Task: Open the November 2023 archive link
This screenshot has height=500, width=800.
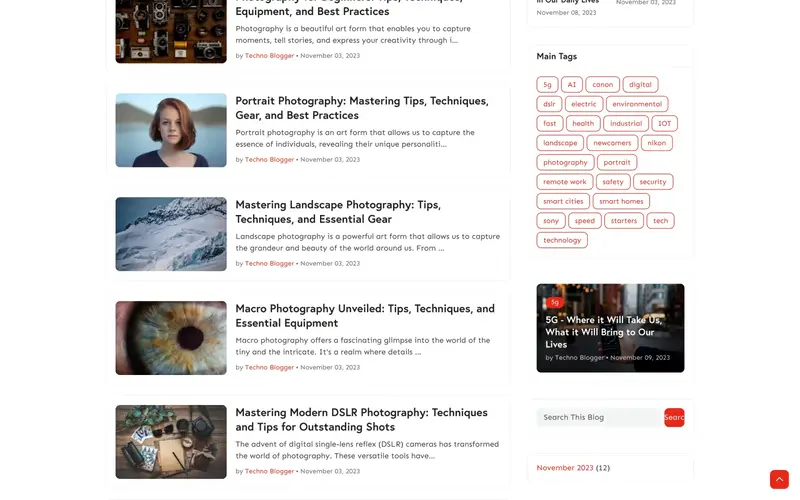Action: pos(565,468)
